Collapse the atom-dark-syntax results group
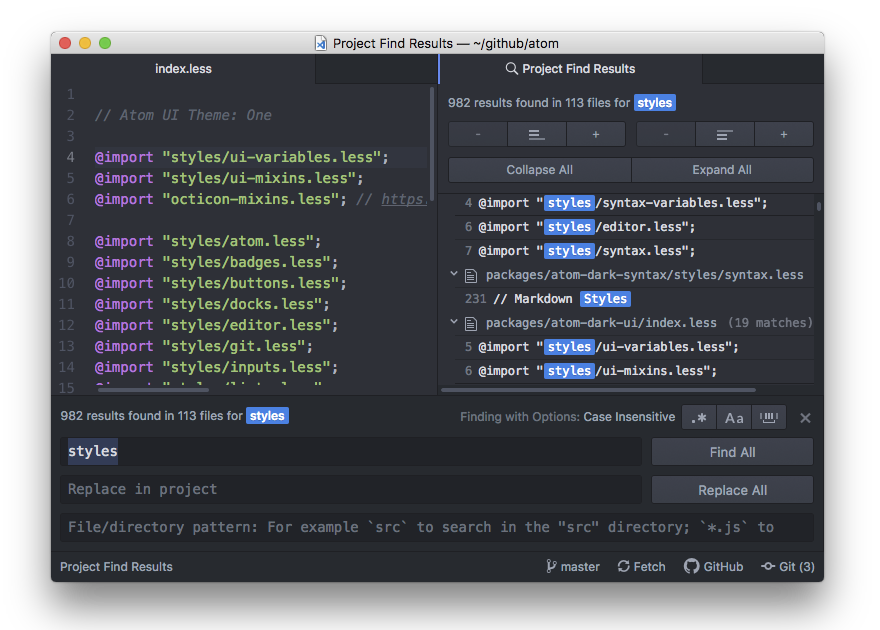The height and width of the screenshot is (630, 880). pyautogui.click(x=453, y=274)
